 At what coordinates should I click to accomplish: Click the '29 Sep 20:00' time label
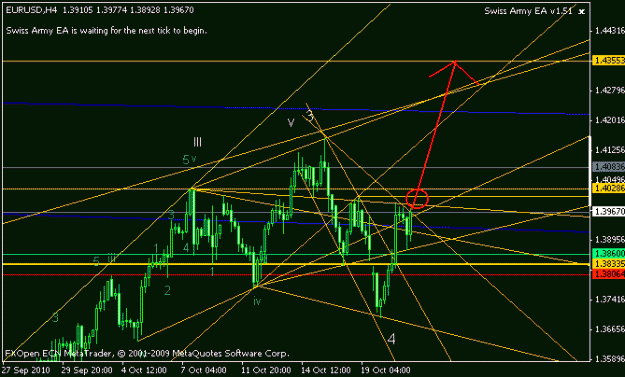pyautogui.click(x=87, y=370)
